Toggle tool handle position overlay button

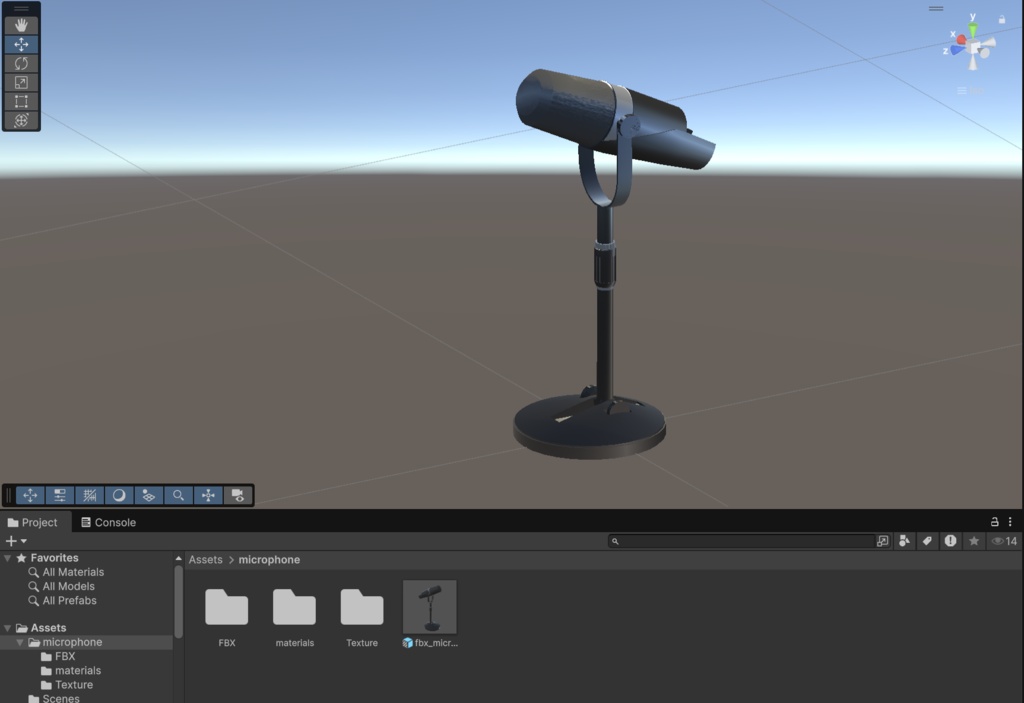click(x=30, y=495)
